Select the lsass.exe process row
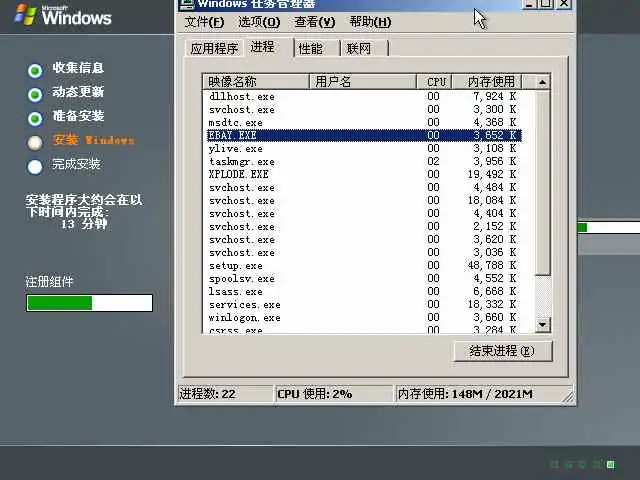 pyautogui.click(x=364, y=291)
